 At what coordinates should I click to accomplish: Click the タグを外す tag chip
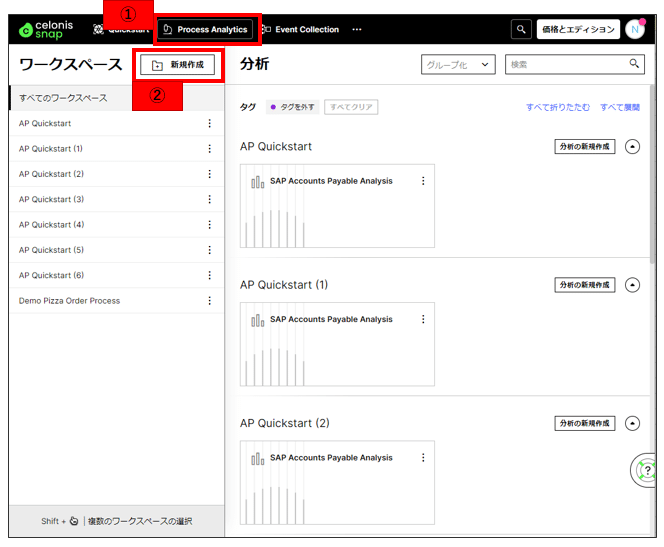293,107
